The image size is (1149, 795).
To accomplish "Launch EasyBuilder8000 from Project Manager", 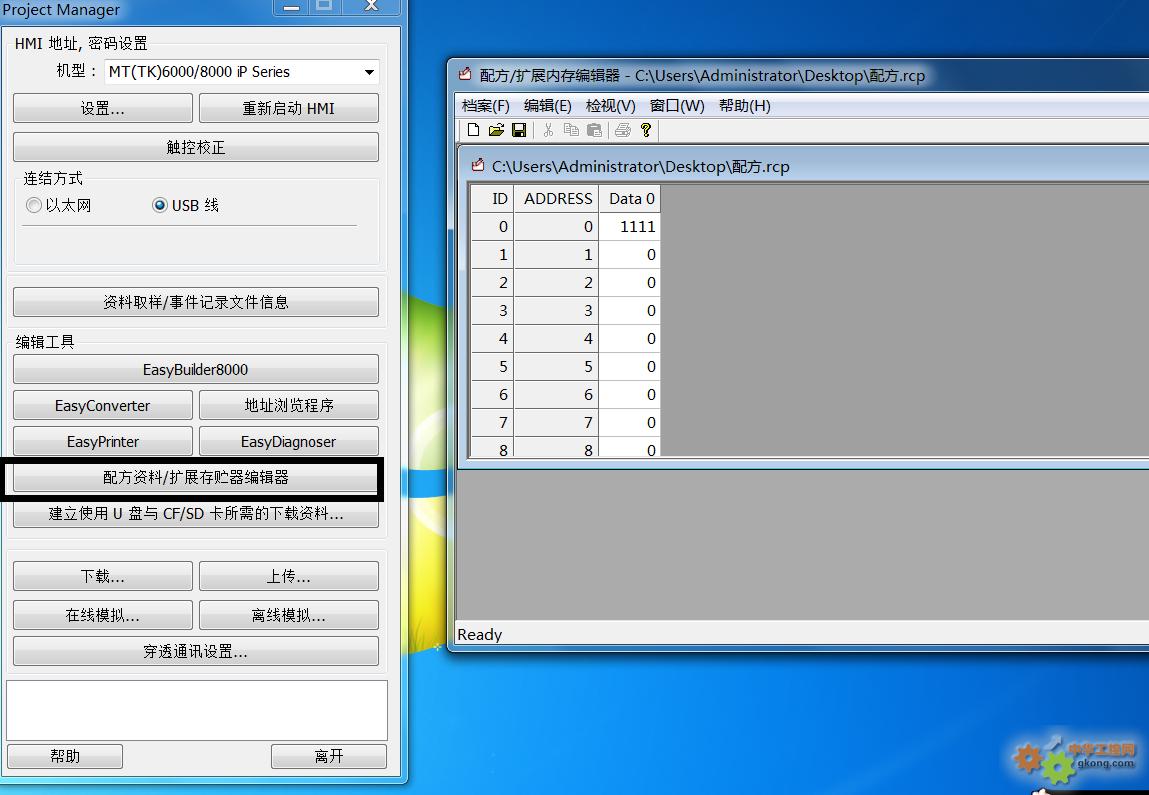I will [x=195, y=370].
